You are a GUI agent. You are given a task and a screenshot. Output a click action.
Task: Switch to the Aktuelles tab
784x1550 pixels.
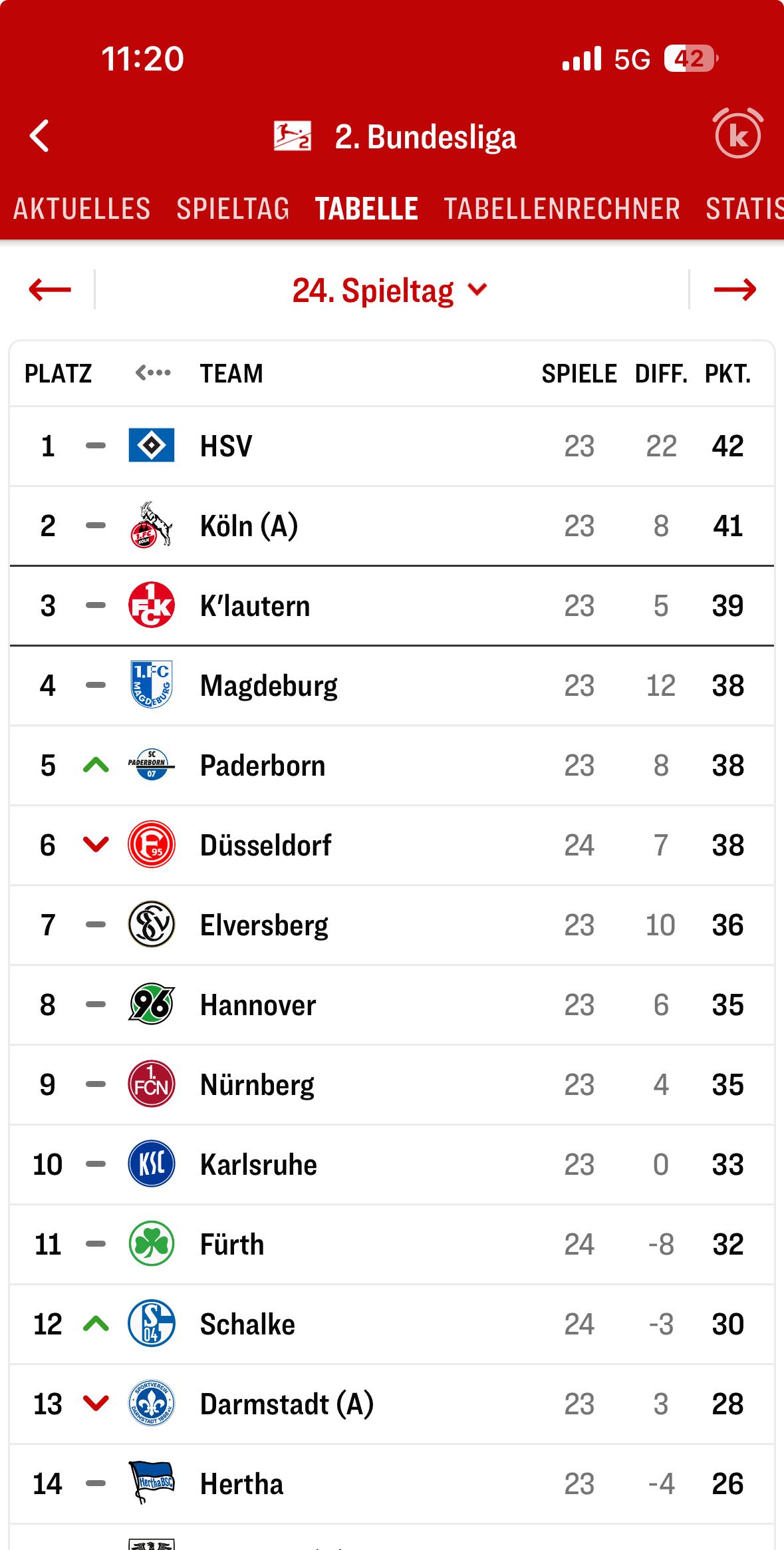(82, 209)
